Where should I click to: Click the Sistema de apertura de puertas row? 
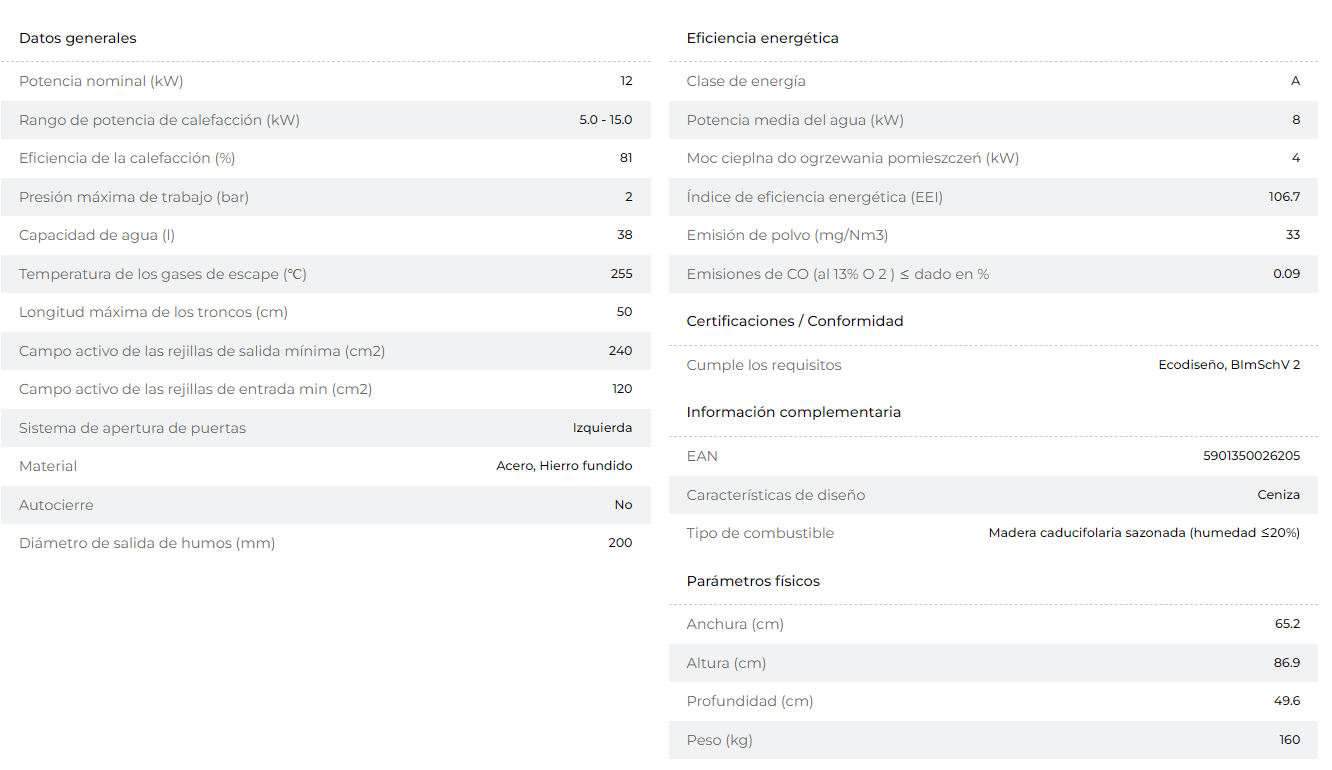tap(326, 428)
